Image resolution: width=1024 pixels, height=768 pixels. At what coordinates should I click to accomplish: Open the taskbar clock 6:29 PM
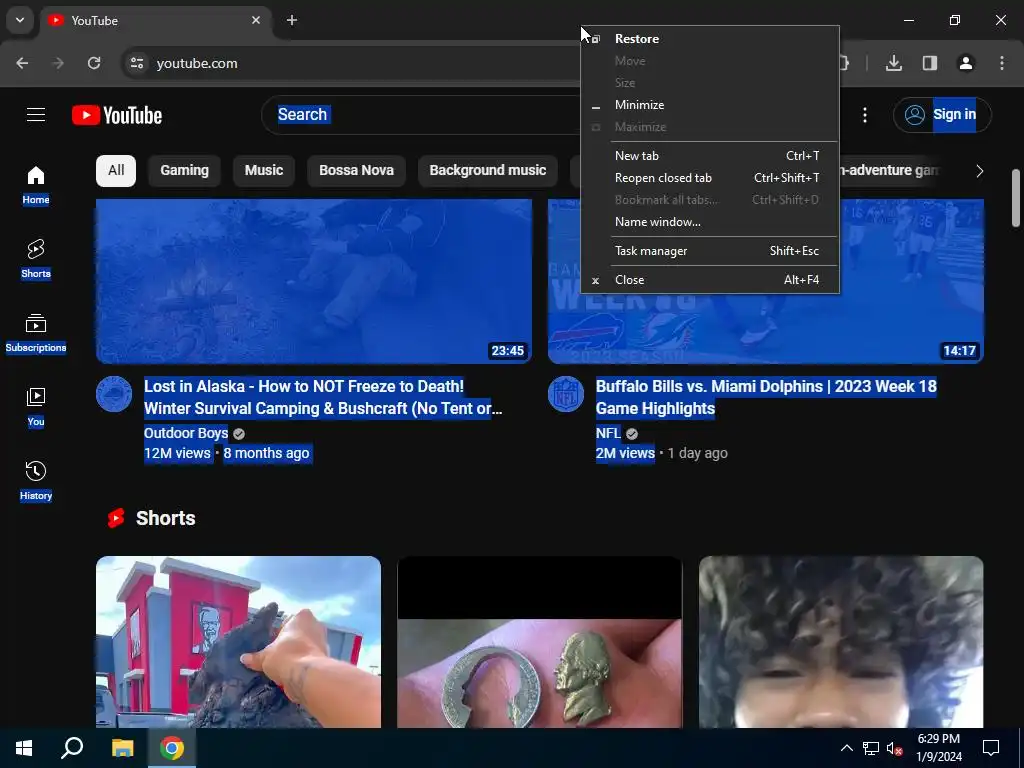click(x=939, y=748)
